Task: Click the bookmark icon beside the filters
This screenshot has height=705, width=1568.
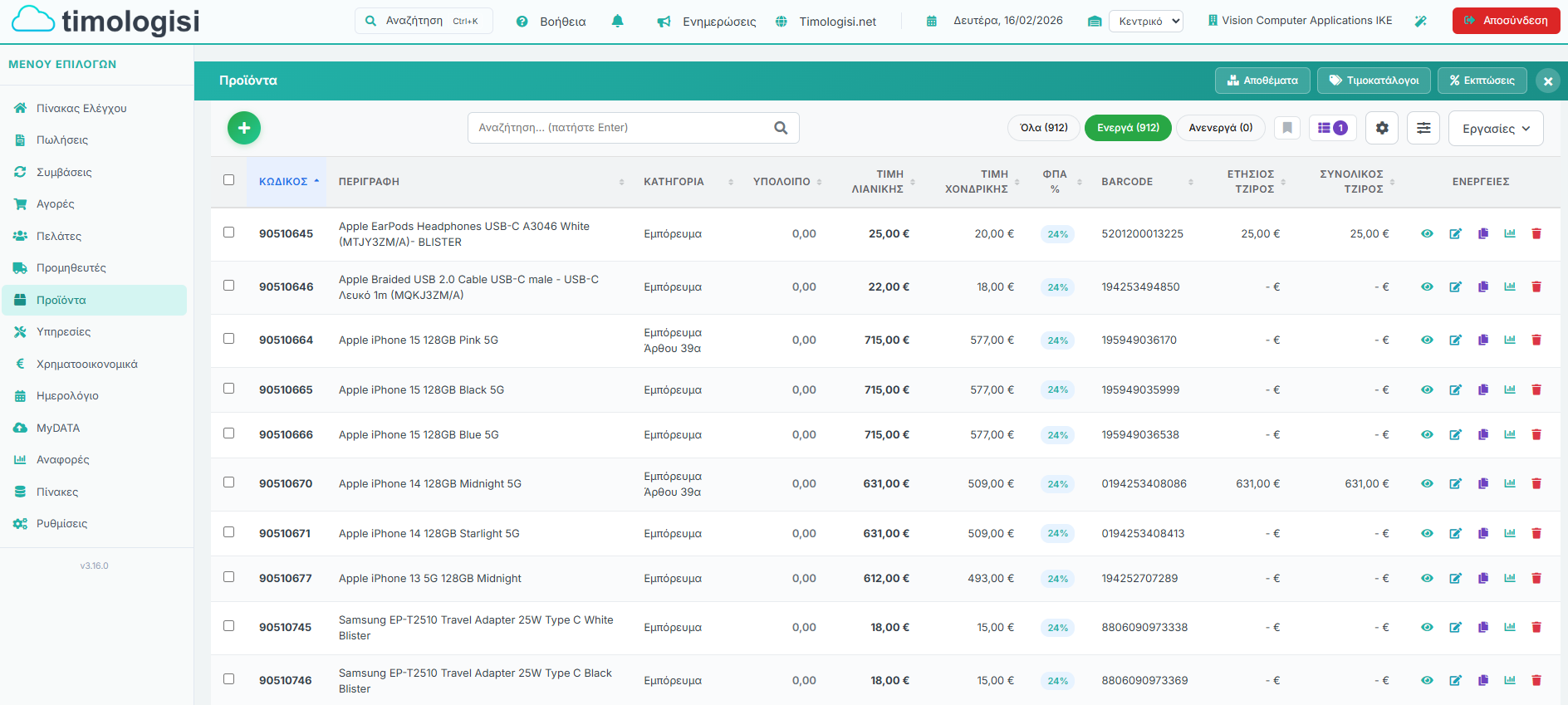Action: tap(1286, 128)
